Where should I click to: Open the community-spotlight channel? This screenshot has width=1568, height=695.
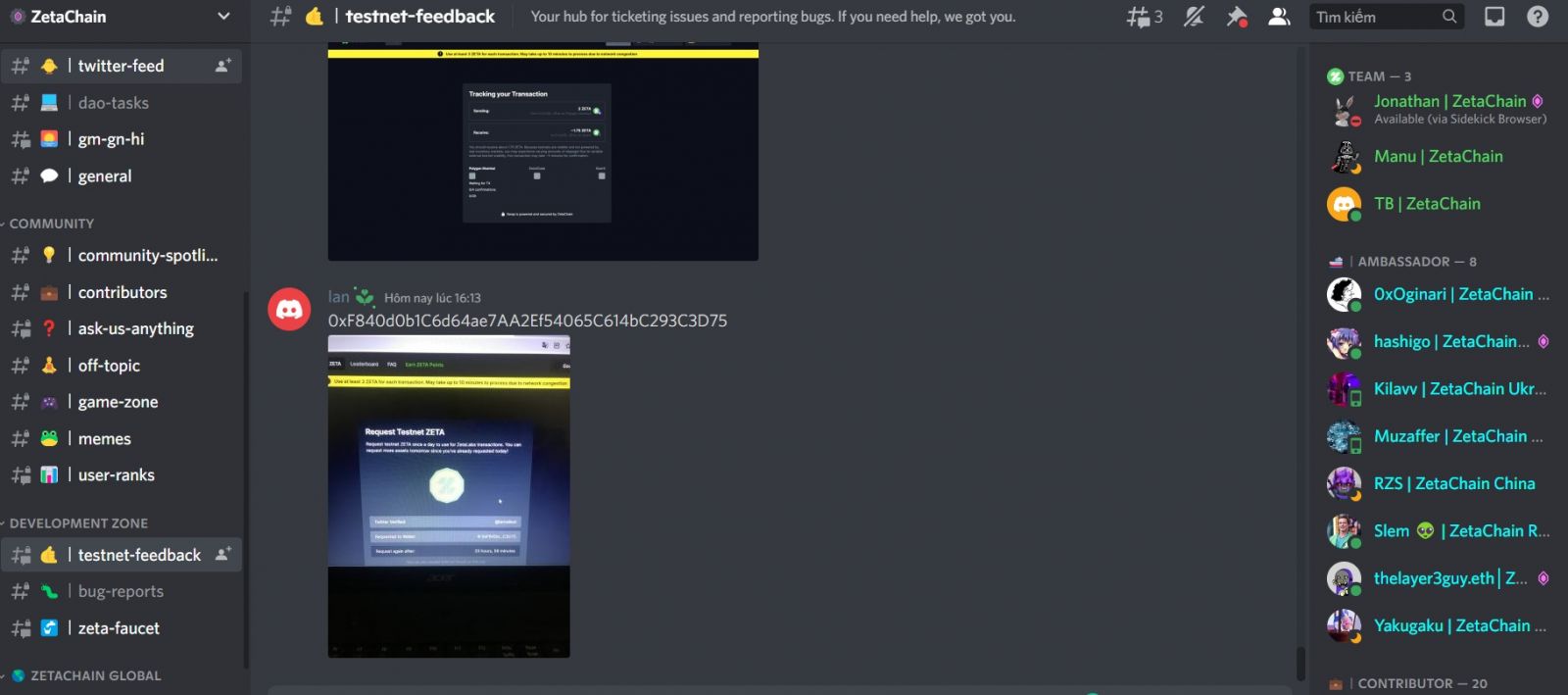(122, 256)
